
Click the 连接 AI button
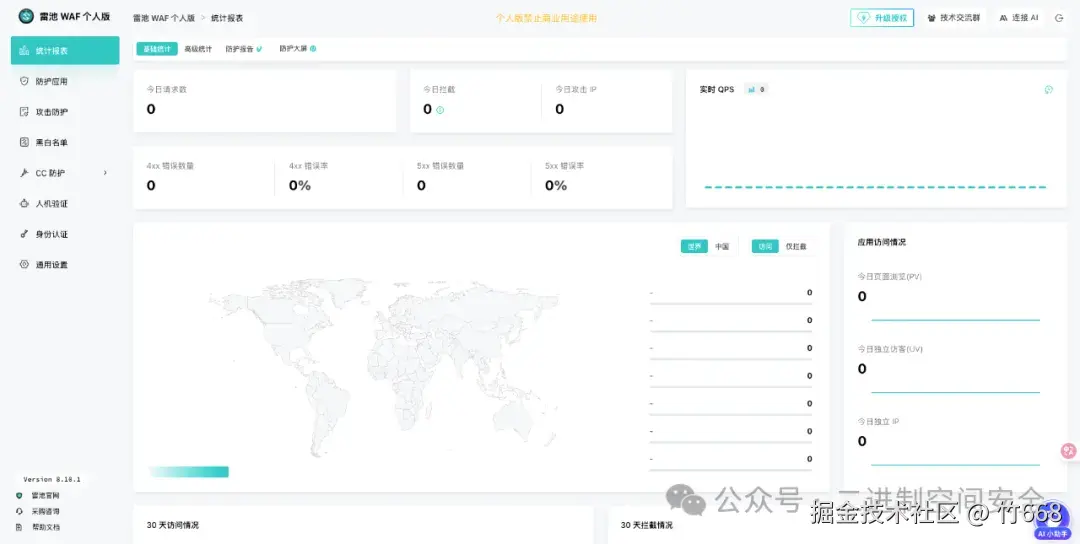pos(1019,18)
